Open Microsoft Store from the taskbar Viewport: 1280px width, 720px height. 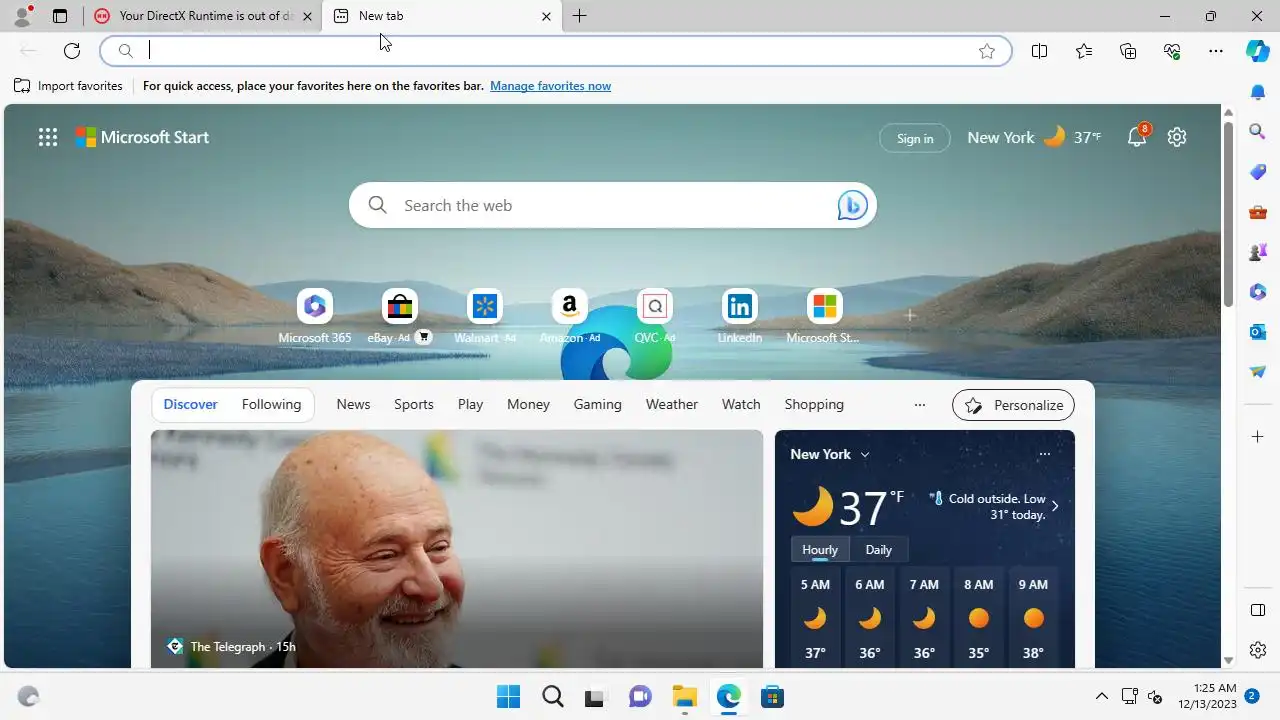point(772,696)
